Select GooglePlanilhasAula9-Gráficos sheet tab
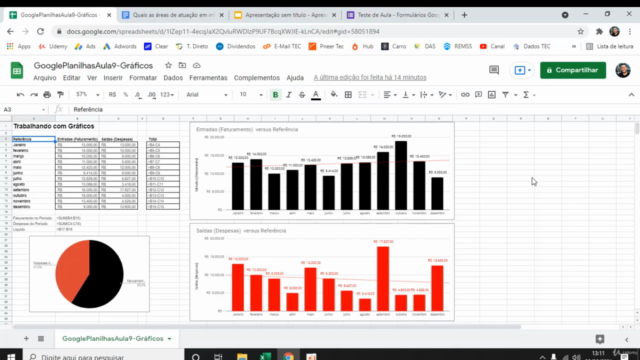The image size is (640, 360). [116, 338]
